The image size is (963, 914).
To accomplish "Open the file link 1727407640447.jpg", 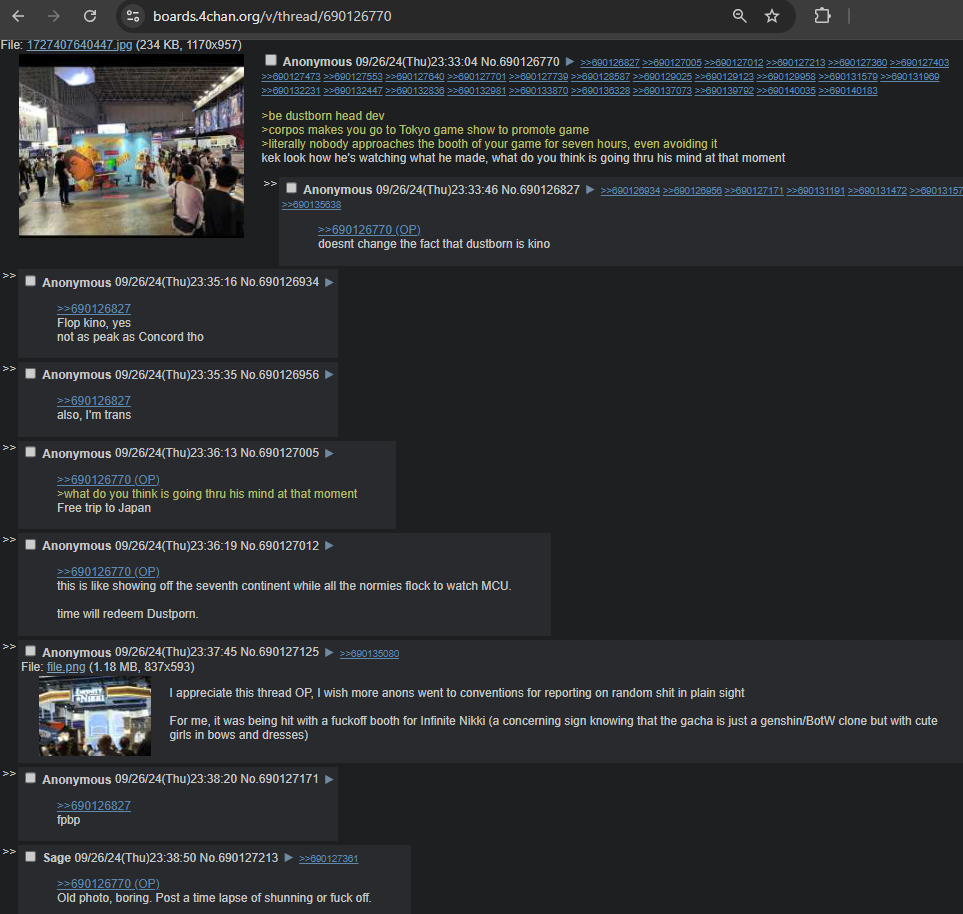I will tap(79, 45).
